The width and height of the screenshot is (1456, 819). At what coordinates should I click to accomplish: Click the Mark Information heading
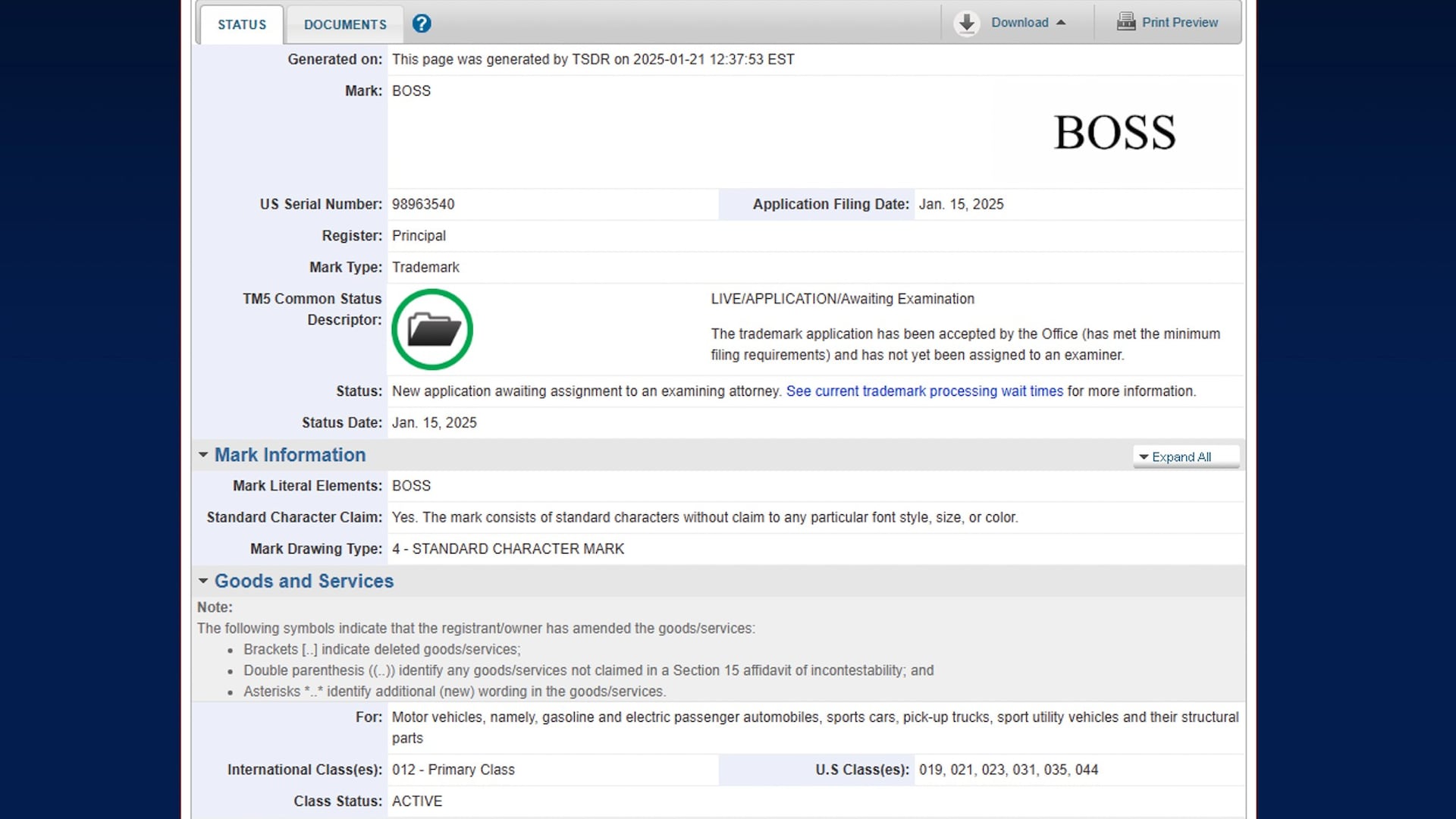click(x=290, y=455)
